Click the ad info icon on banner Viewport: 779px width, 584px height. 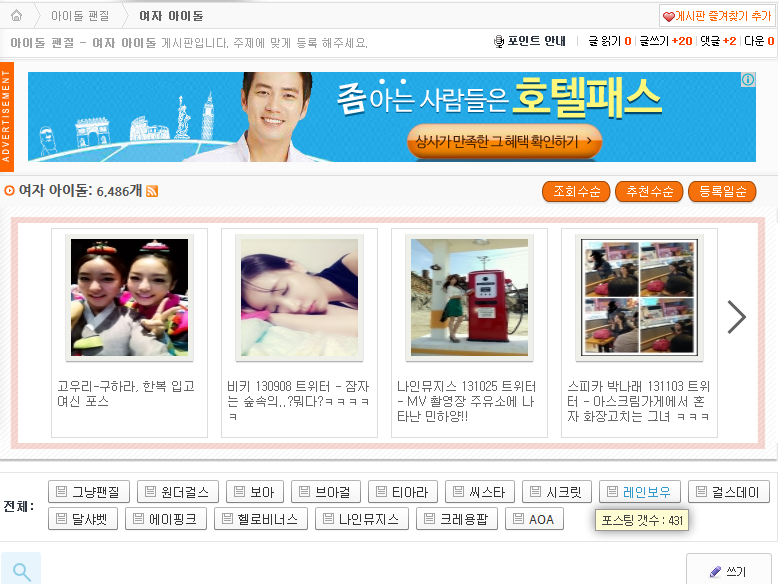(x=748, y=80)
